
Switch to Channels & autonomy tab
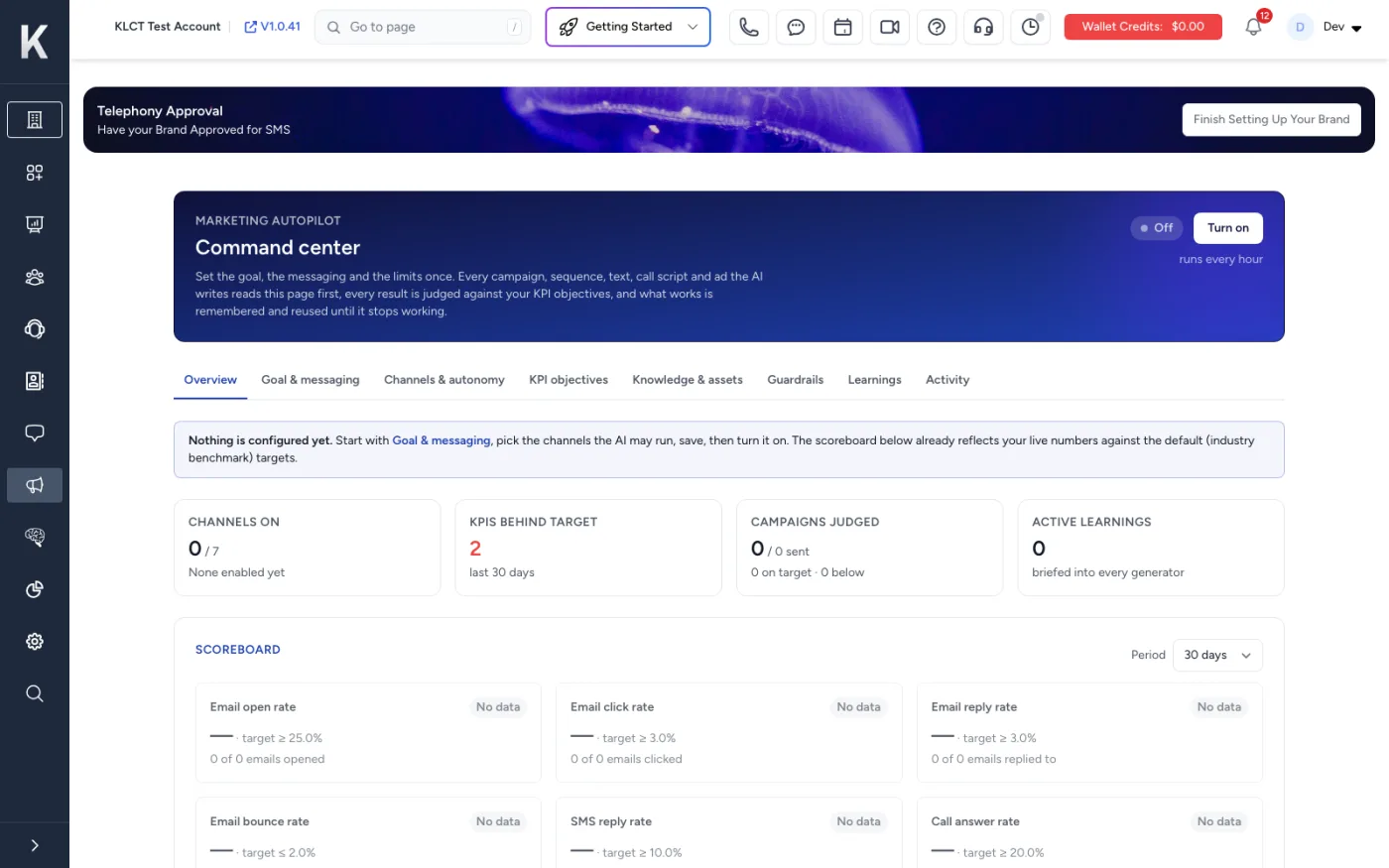(x=444, y=380)
